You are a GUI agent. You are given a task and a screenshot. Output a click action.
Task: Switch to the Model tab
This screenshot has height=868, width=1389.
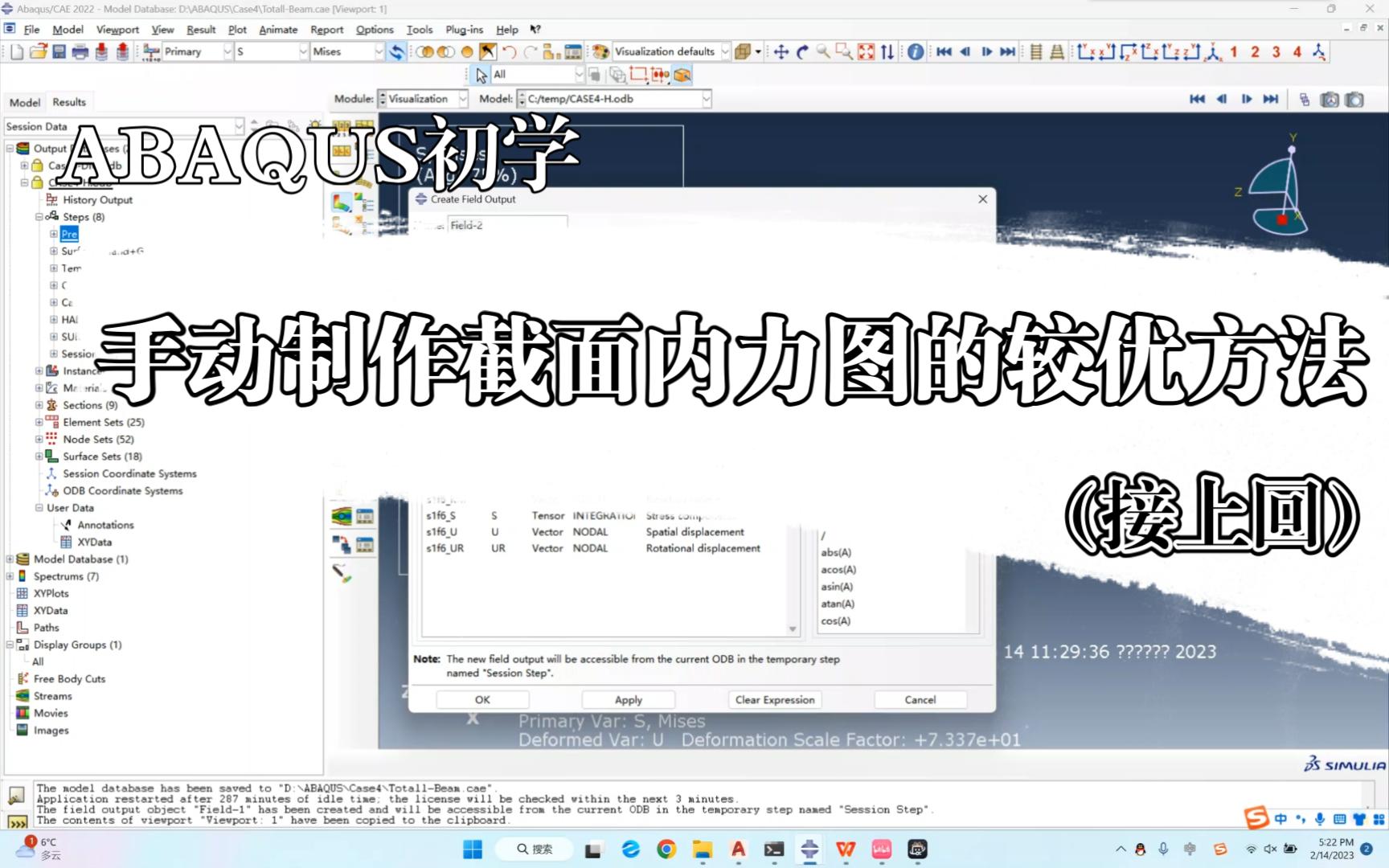click(x=25, y=102)
